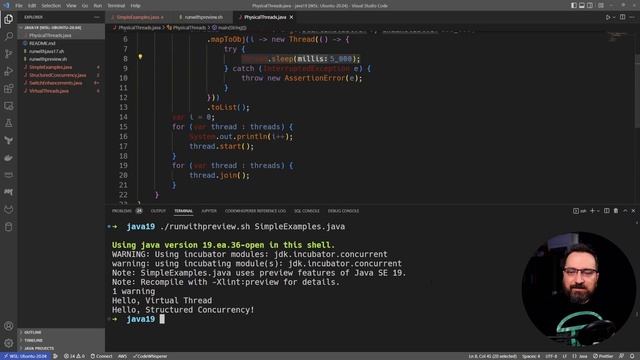
Task: Expand the Java Projects section
Action: pos(61,349)
